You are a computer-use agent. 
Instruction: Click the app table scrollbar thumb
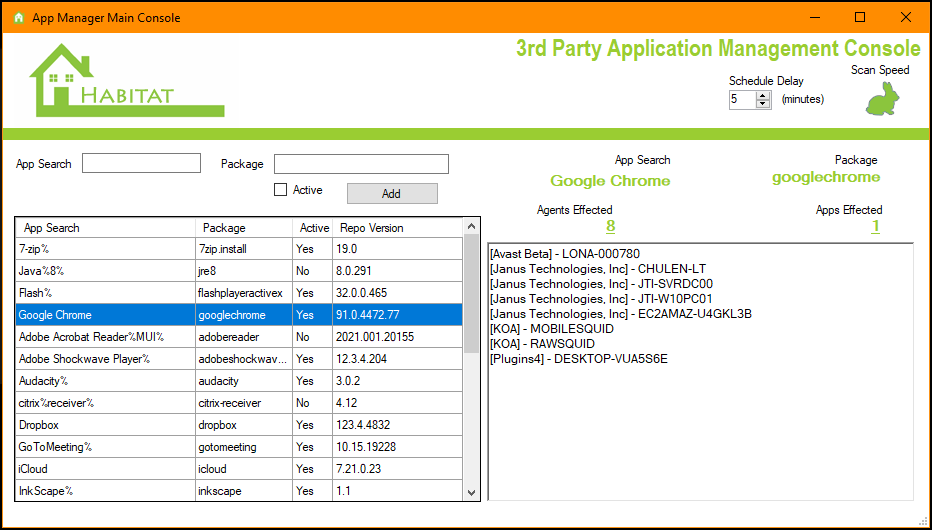[x=471, y=294]
